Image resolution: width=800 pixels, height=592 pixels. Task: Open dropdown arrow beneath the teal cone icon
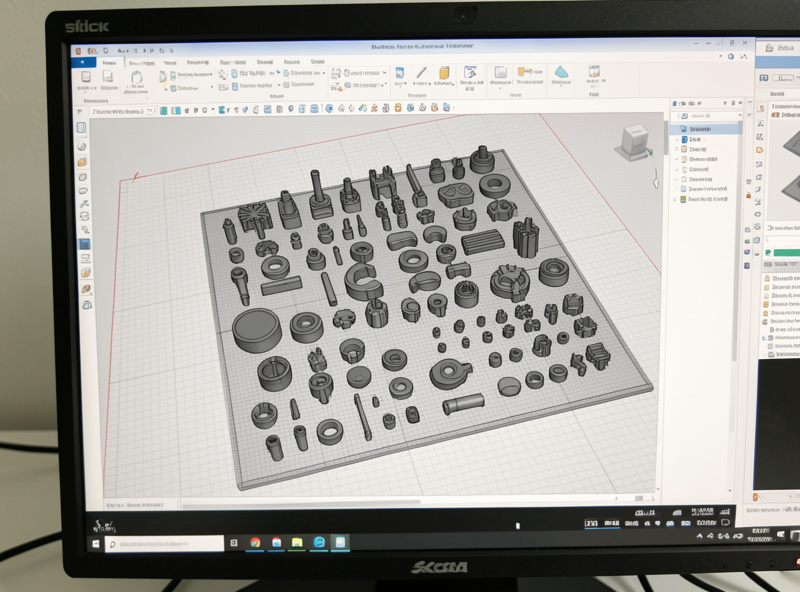(x=561, y=87)
